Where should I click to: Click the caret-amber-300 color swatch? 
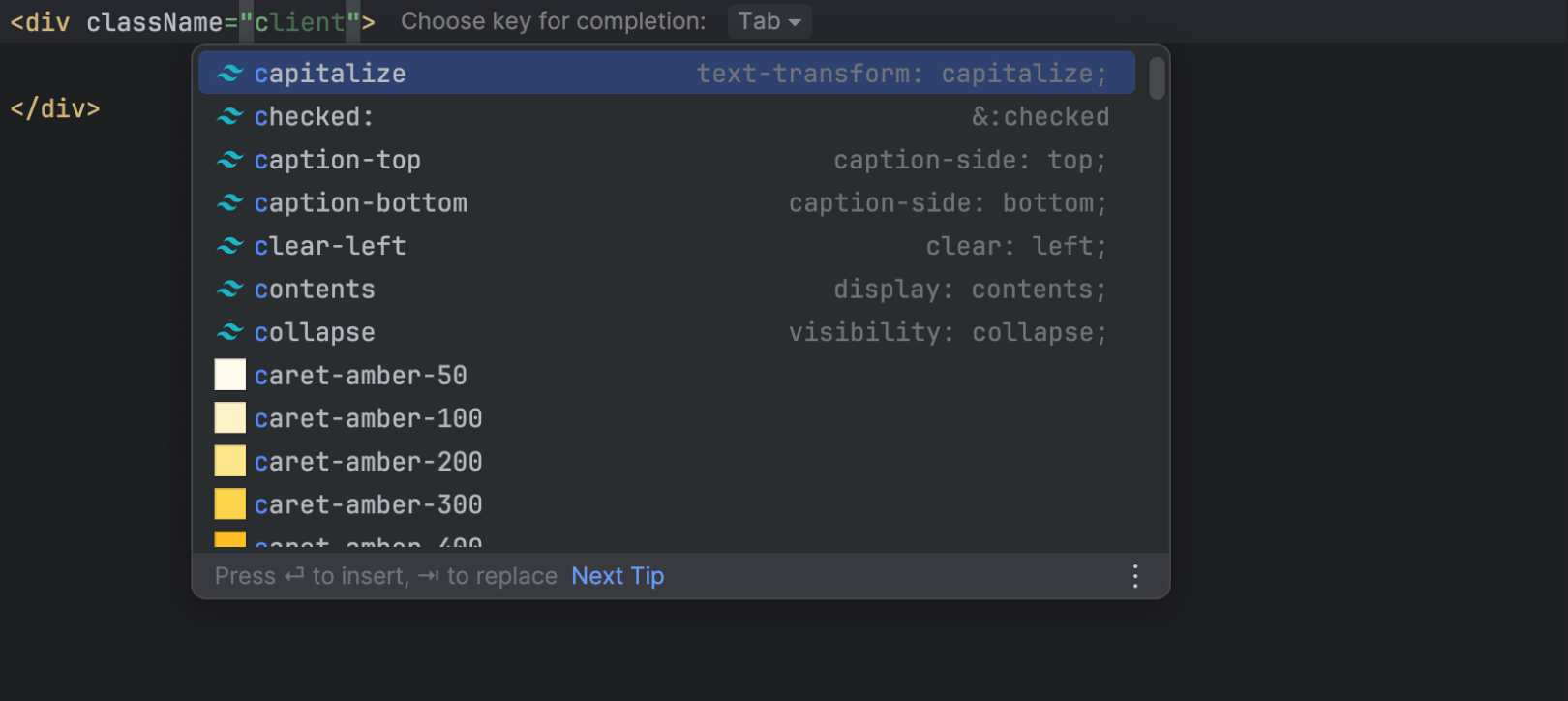(229, 504)
